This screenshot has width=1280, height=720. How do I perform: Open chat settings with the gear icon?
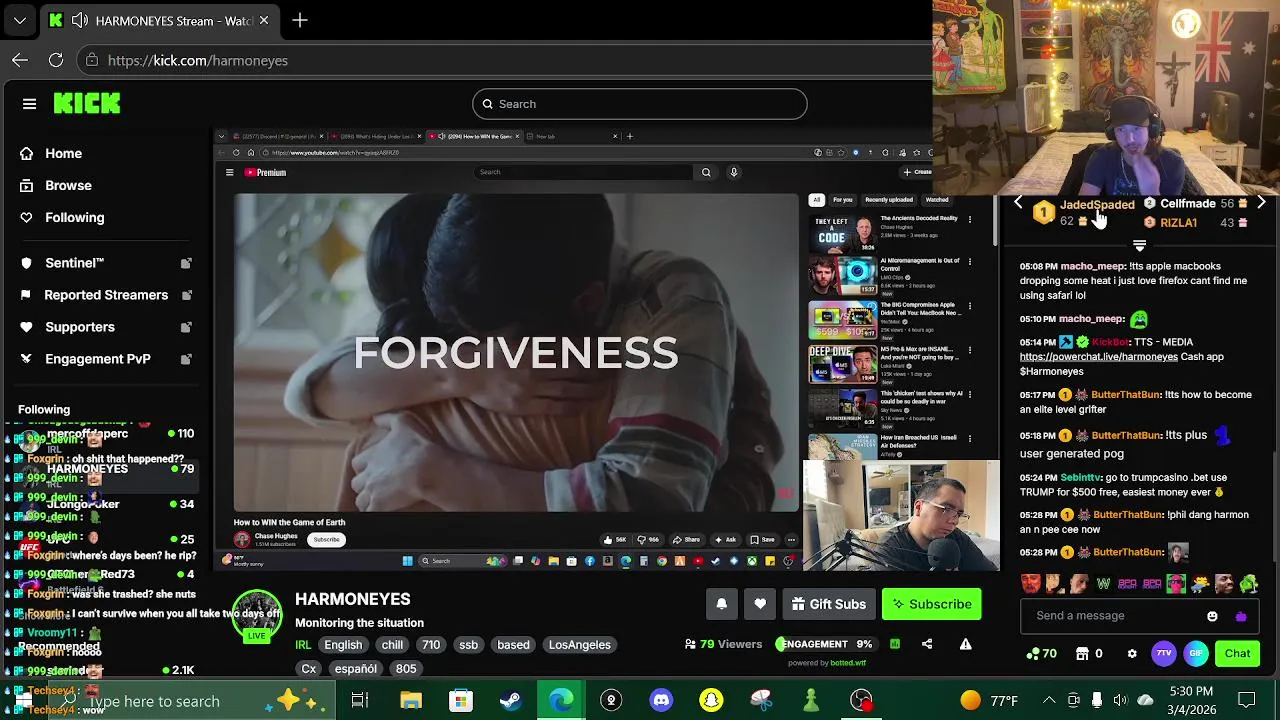pyautogui.click(x=1132, y=654)
